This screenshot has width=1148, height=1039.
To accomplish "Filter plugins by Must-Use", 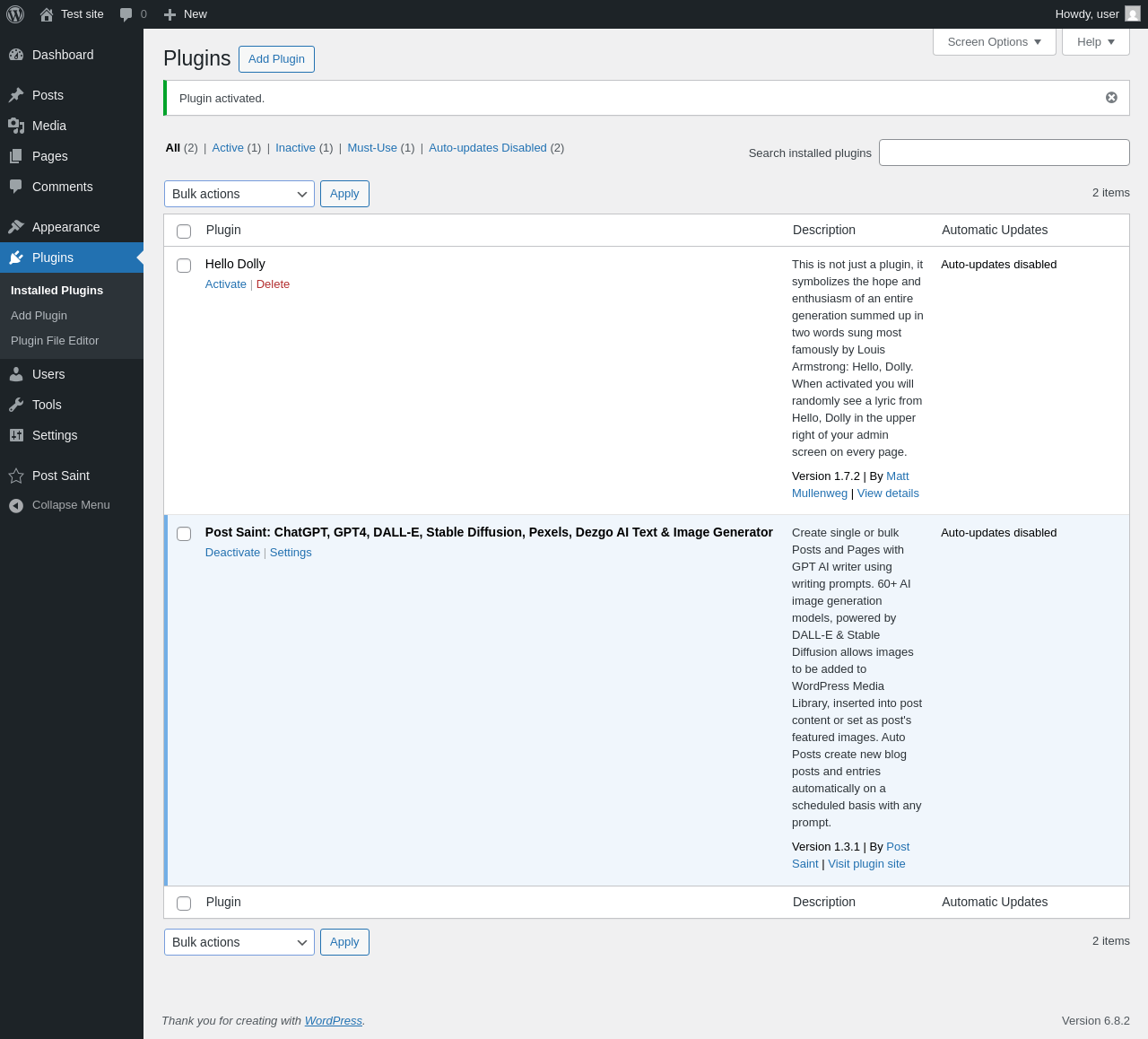I will pos(372,148).
